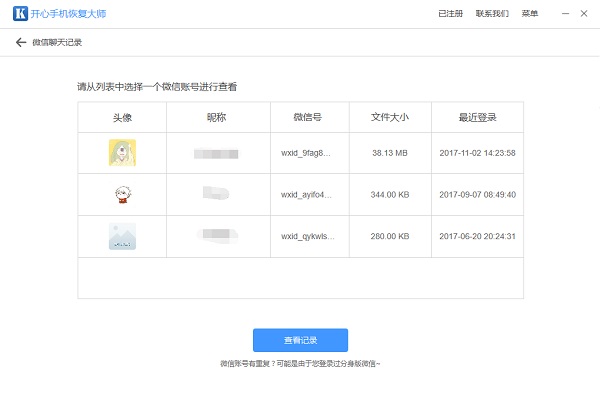
Task: Click the 文件大小 column header
Action: coord(389,118)
